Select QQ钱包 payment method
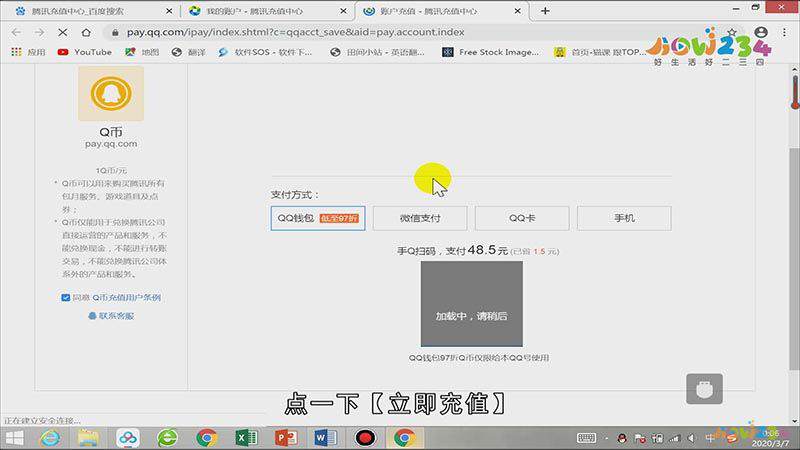 click(x=310, y=218)
